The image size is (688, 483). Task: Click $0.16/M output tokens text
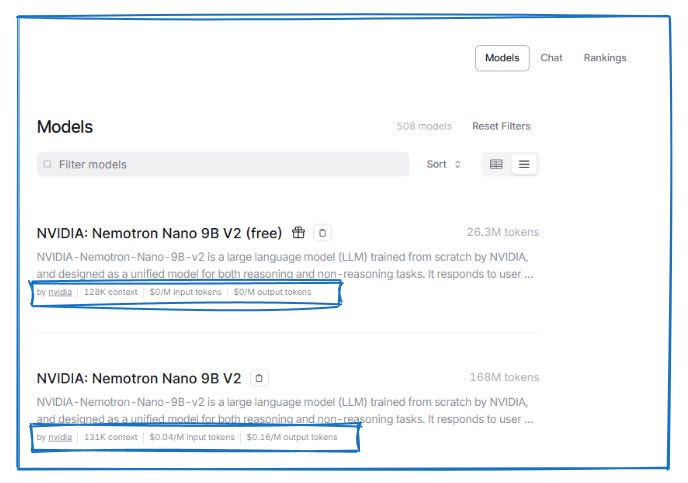292,437
